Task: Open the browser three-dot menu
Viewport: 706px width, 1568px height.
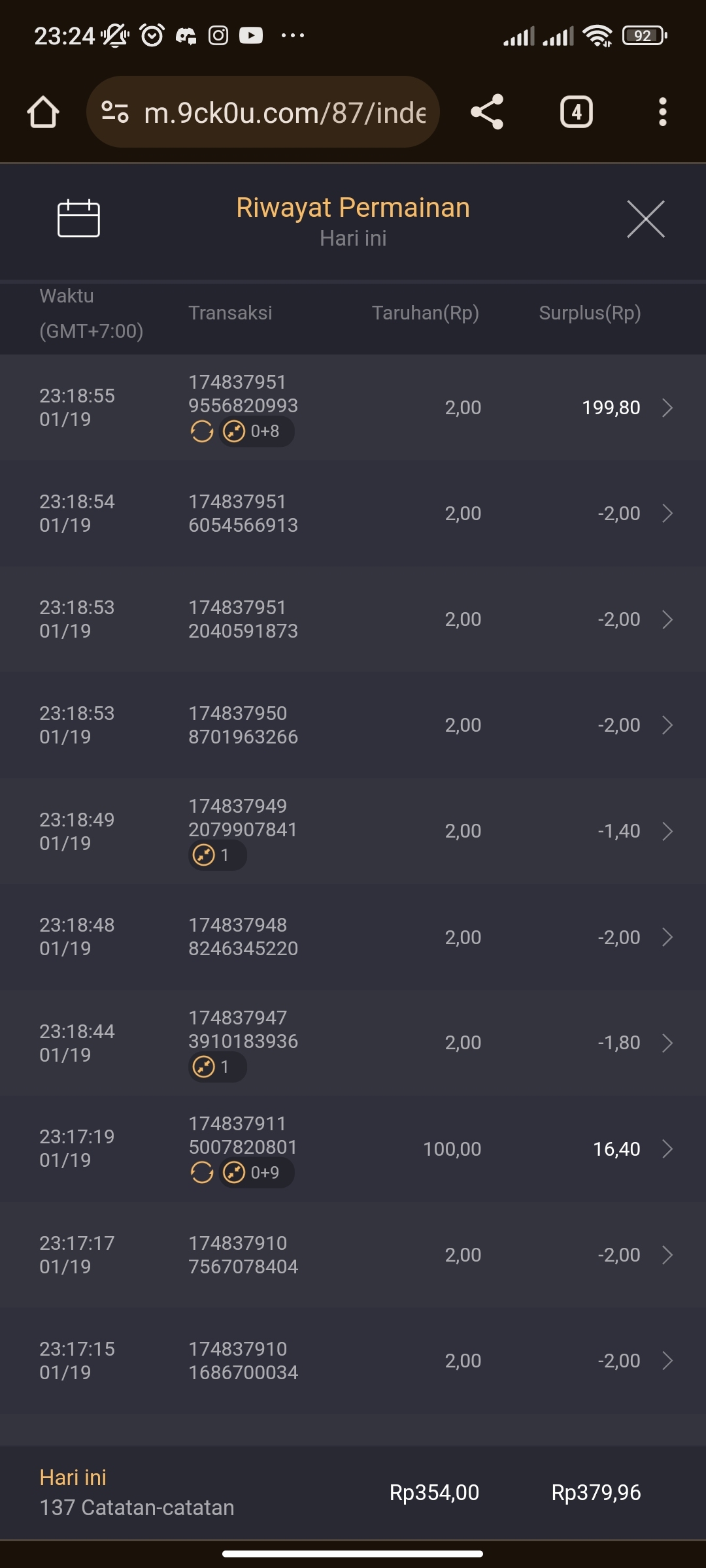Action: 662,112
